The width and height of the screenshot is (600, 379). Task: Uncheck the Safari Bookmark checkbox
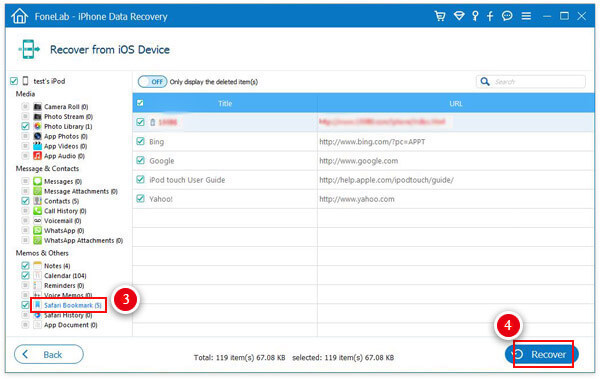[x=25, y=305]
